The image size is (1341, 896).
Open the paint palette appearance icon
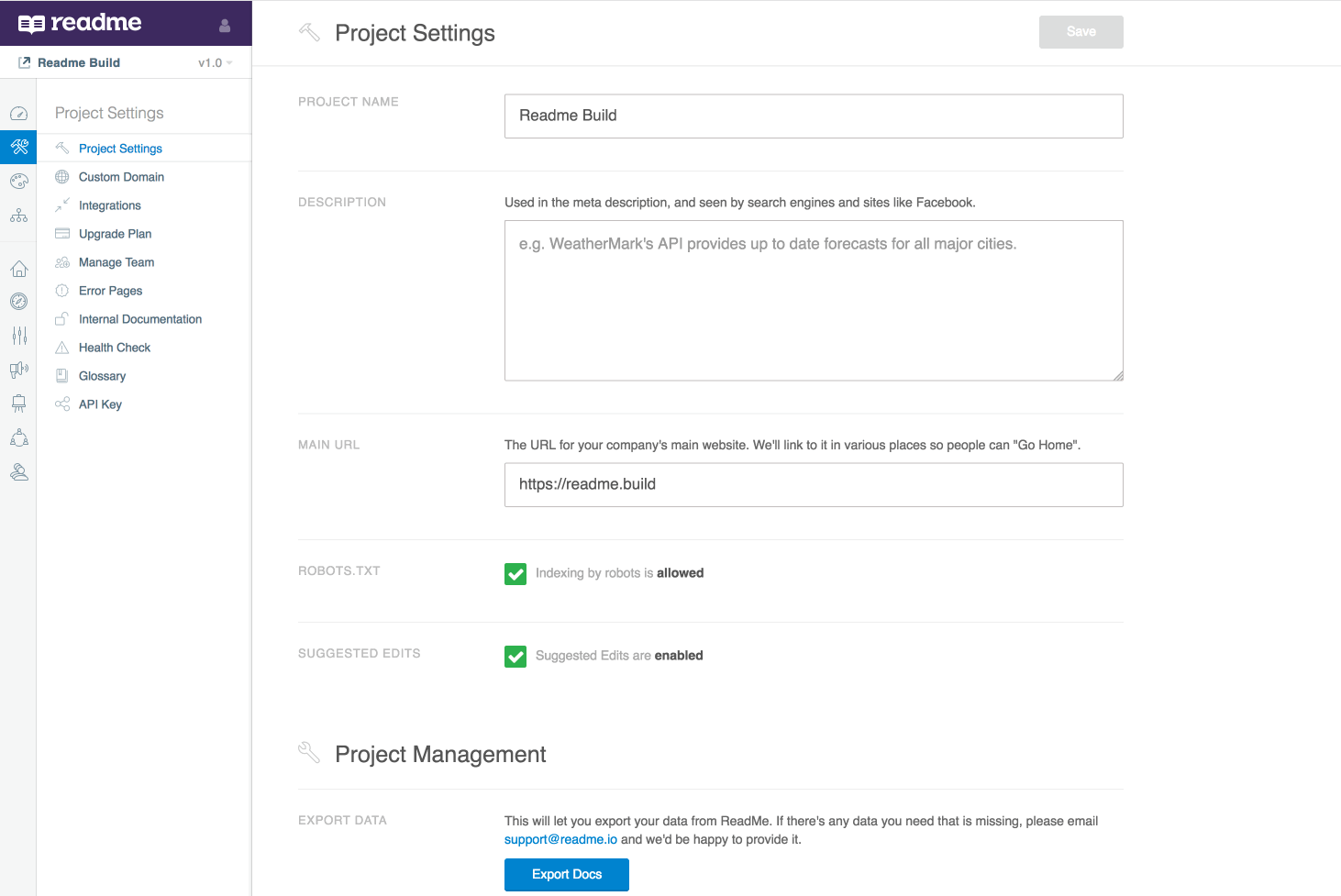[x=18, y=181]
